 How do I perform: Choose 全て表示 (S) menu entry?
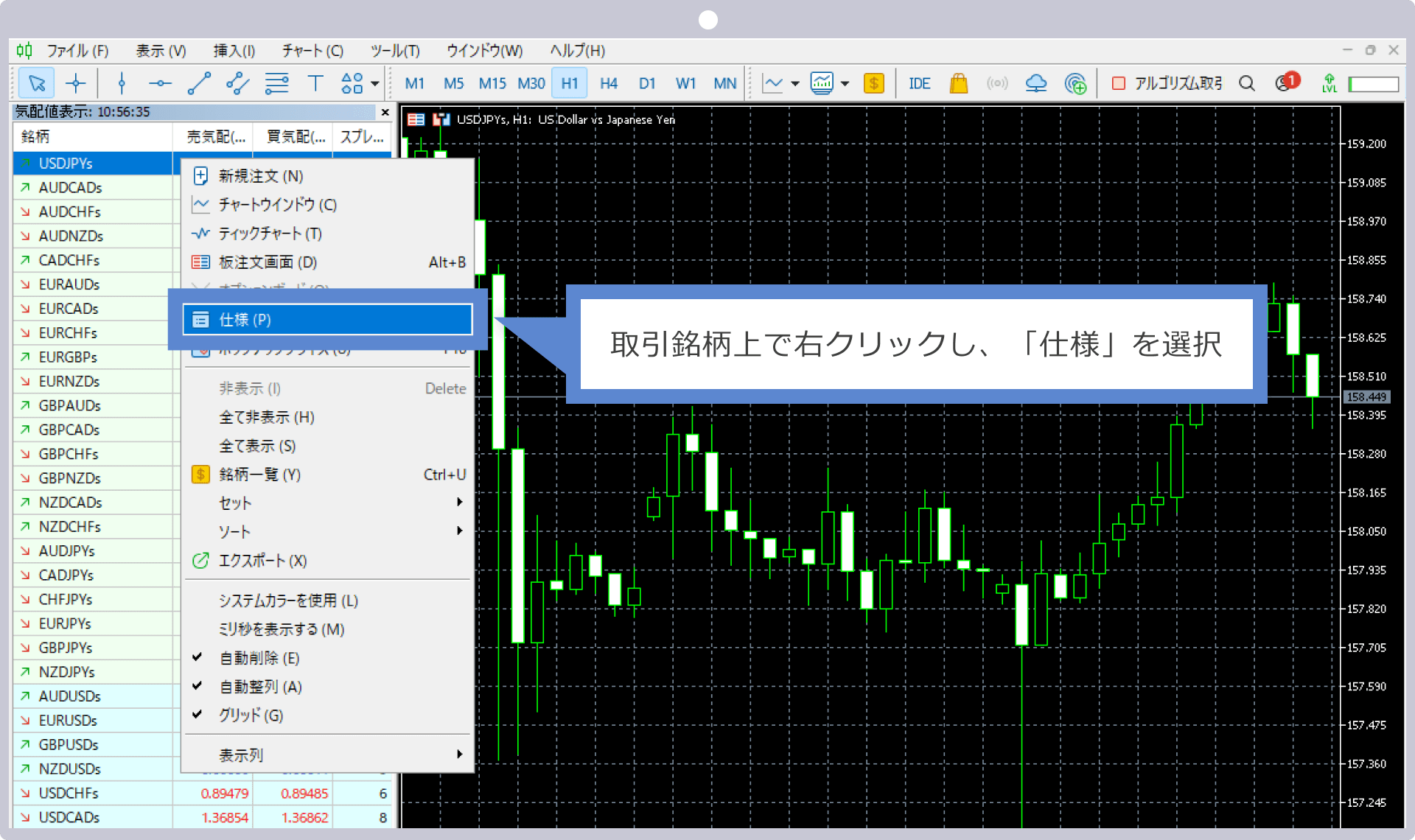327,446
